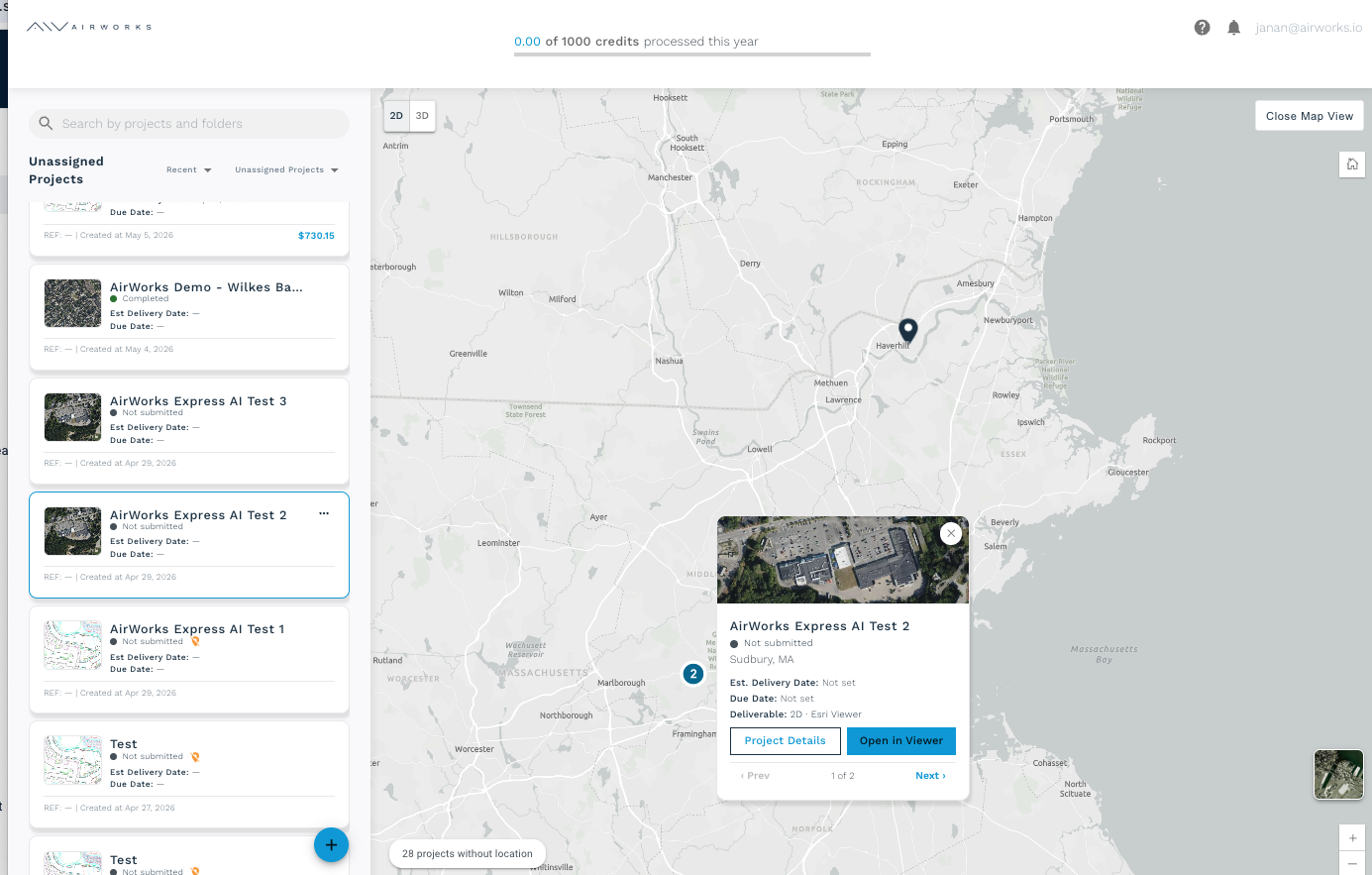The height and width of the screenshot is (875, 1372).
Task: Click the AirWorks logo
Action: click(89, 27)
